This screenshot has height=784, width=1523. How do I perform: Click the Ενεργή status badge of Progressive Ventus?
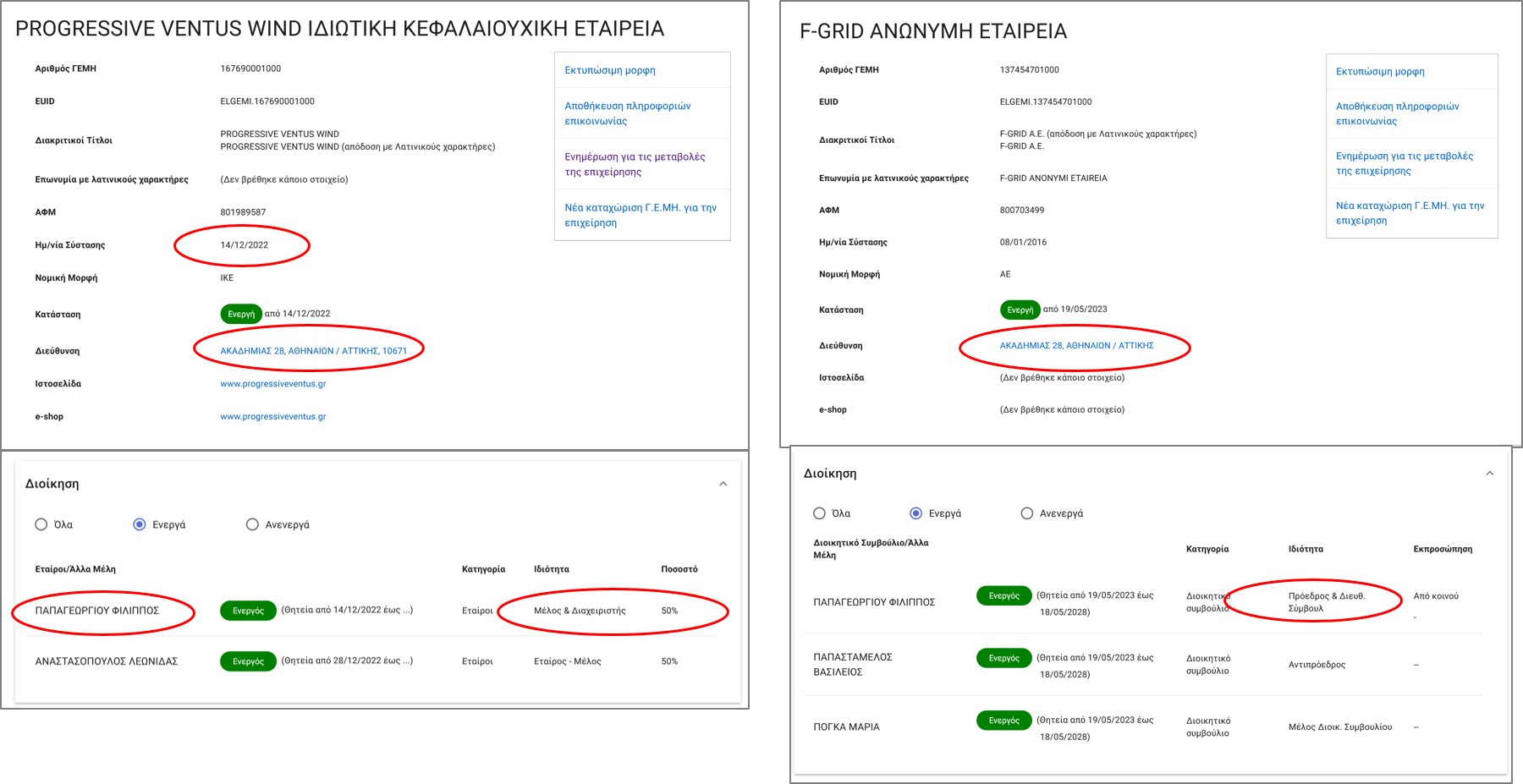point(241,314)
